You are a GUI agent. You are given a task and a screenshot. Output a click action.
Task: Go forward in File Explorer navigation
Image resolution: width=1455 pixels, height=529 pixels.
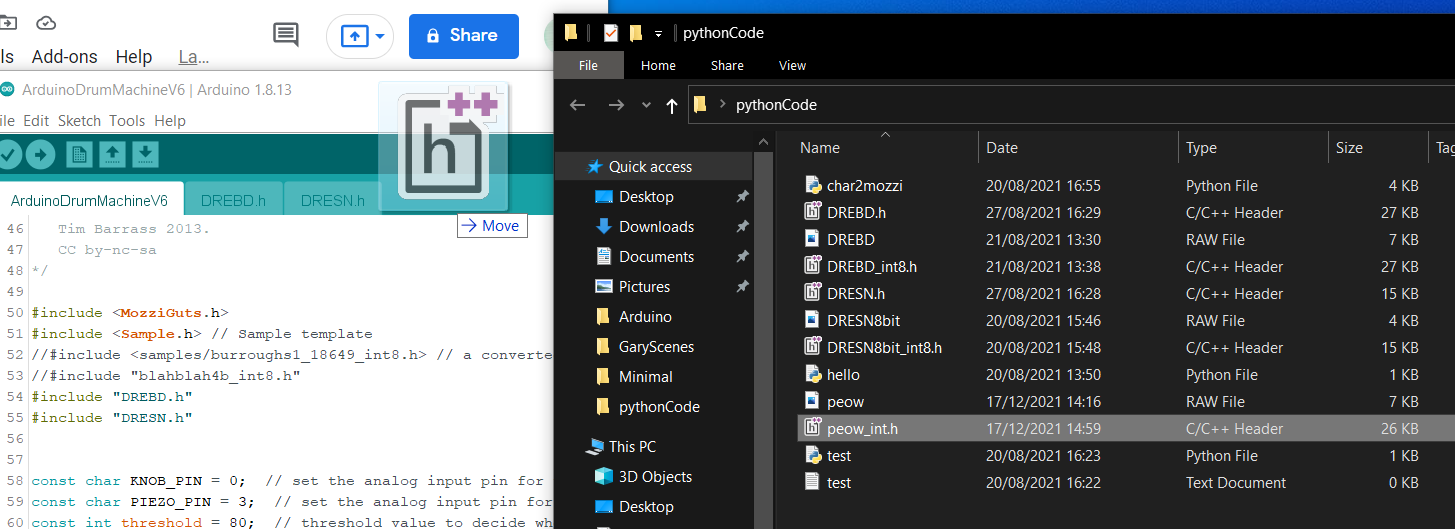[x=615, y=105]
